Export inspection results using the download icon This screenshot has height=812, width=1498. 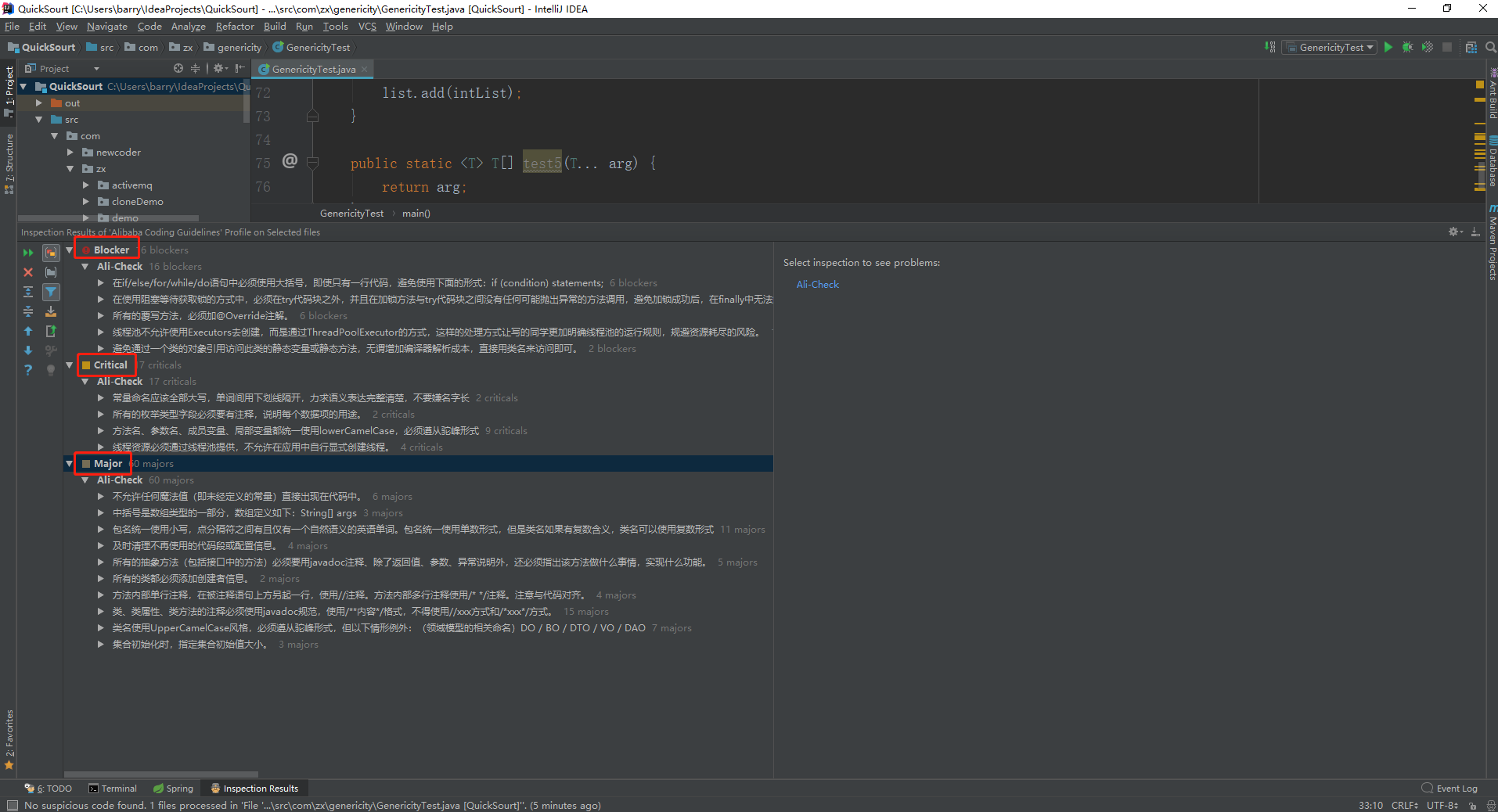[51, 312]
